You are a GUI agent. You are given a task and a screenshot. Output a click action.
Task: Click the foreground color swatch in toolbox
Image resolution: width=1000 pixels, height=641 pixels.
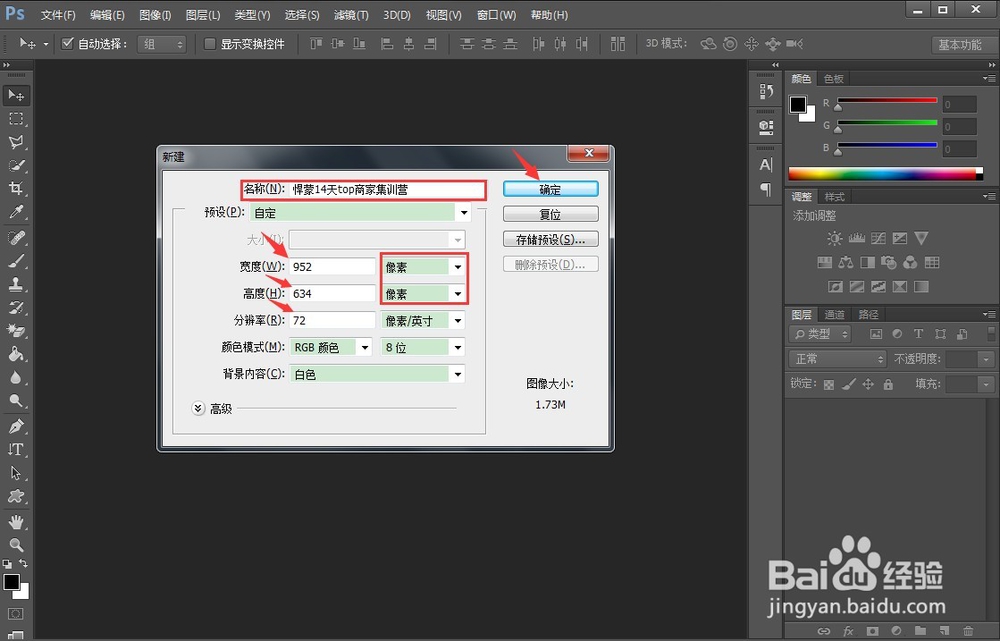pyautogui.click(x=11, y=582)
